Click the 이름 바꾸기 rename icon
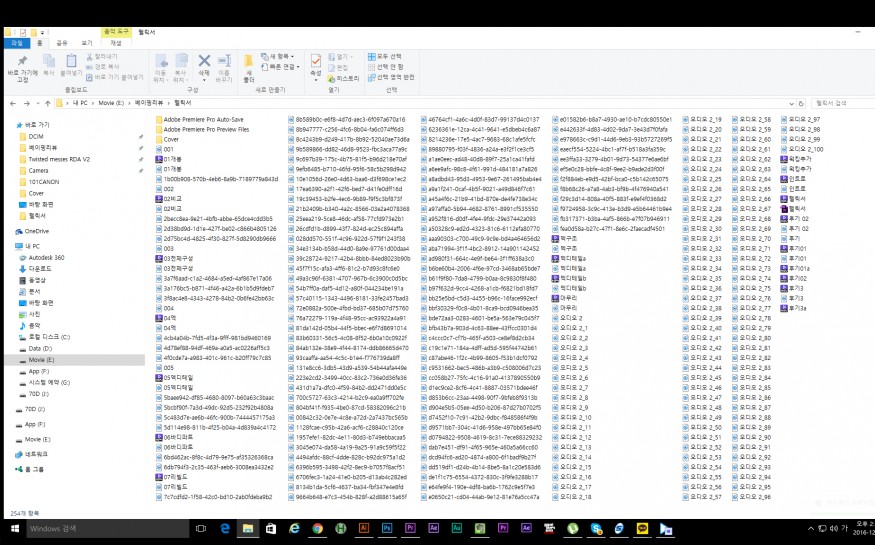The image size is (875, 545). 225,62
